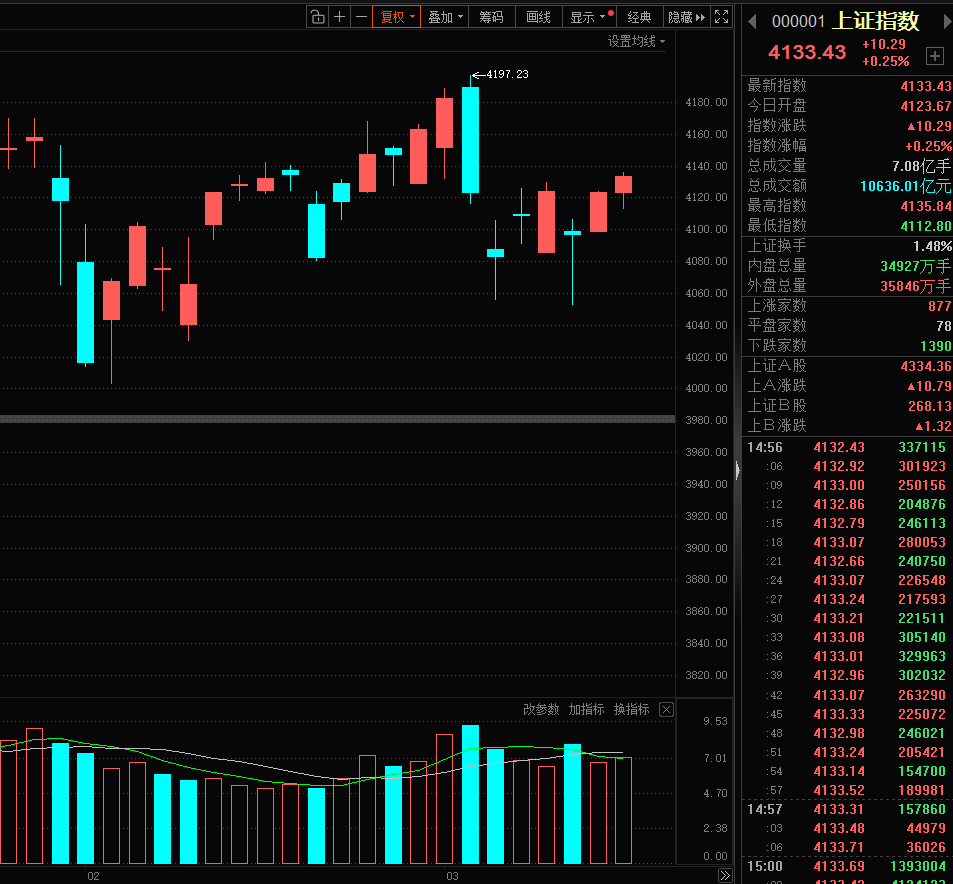The width and height of the screenshot is (953, 884).
Task: Expand the 显示 display options dropdown
Action: click(587, 17)
